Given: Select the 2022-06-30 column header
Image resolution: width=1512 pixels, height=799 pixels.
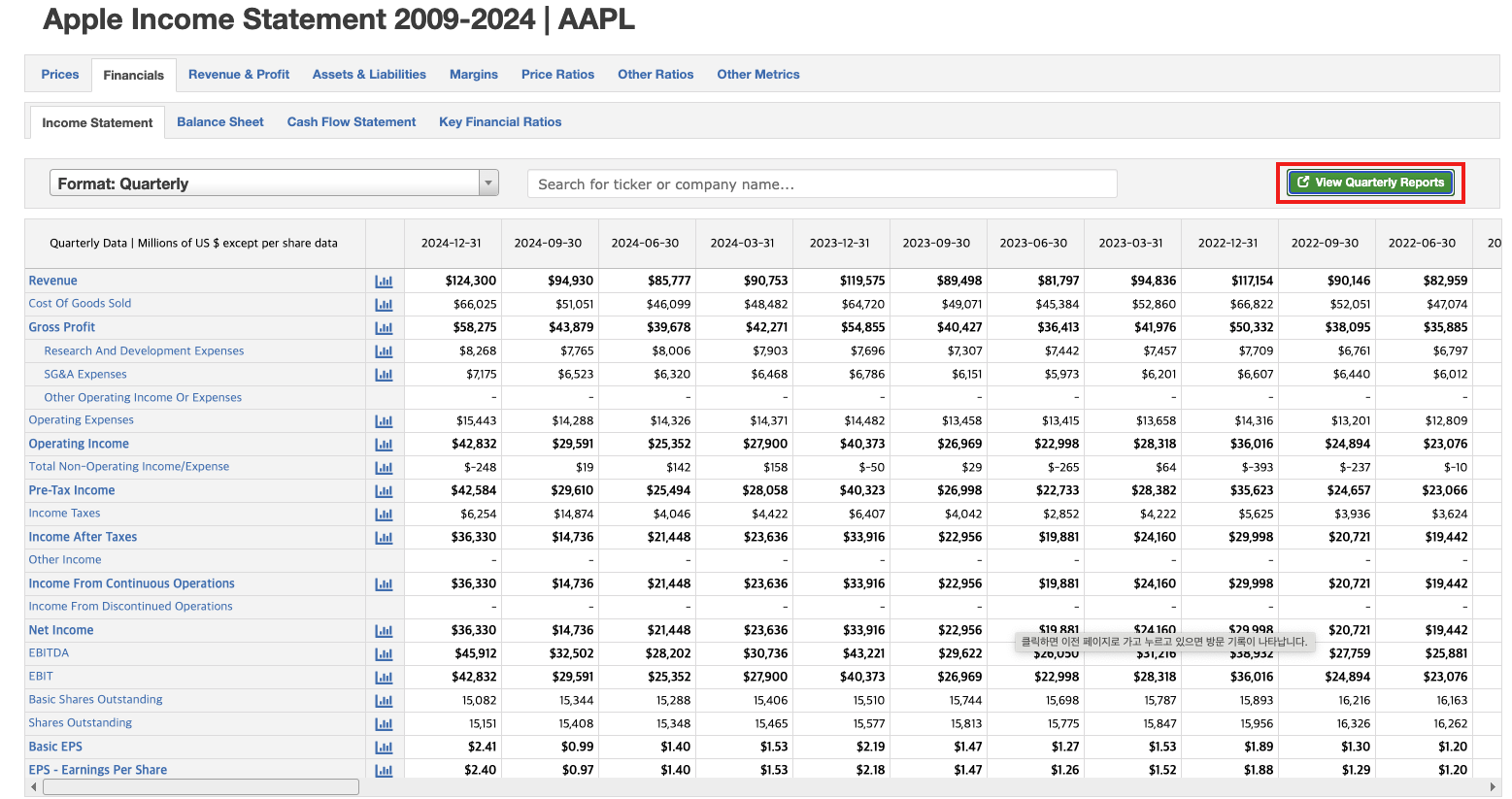Looking at the screenshot, I should pyautogui.click(x=1422, y=243).
